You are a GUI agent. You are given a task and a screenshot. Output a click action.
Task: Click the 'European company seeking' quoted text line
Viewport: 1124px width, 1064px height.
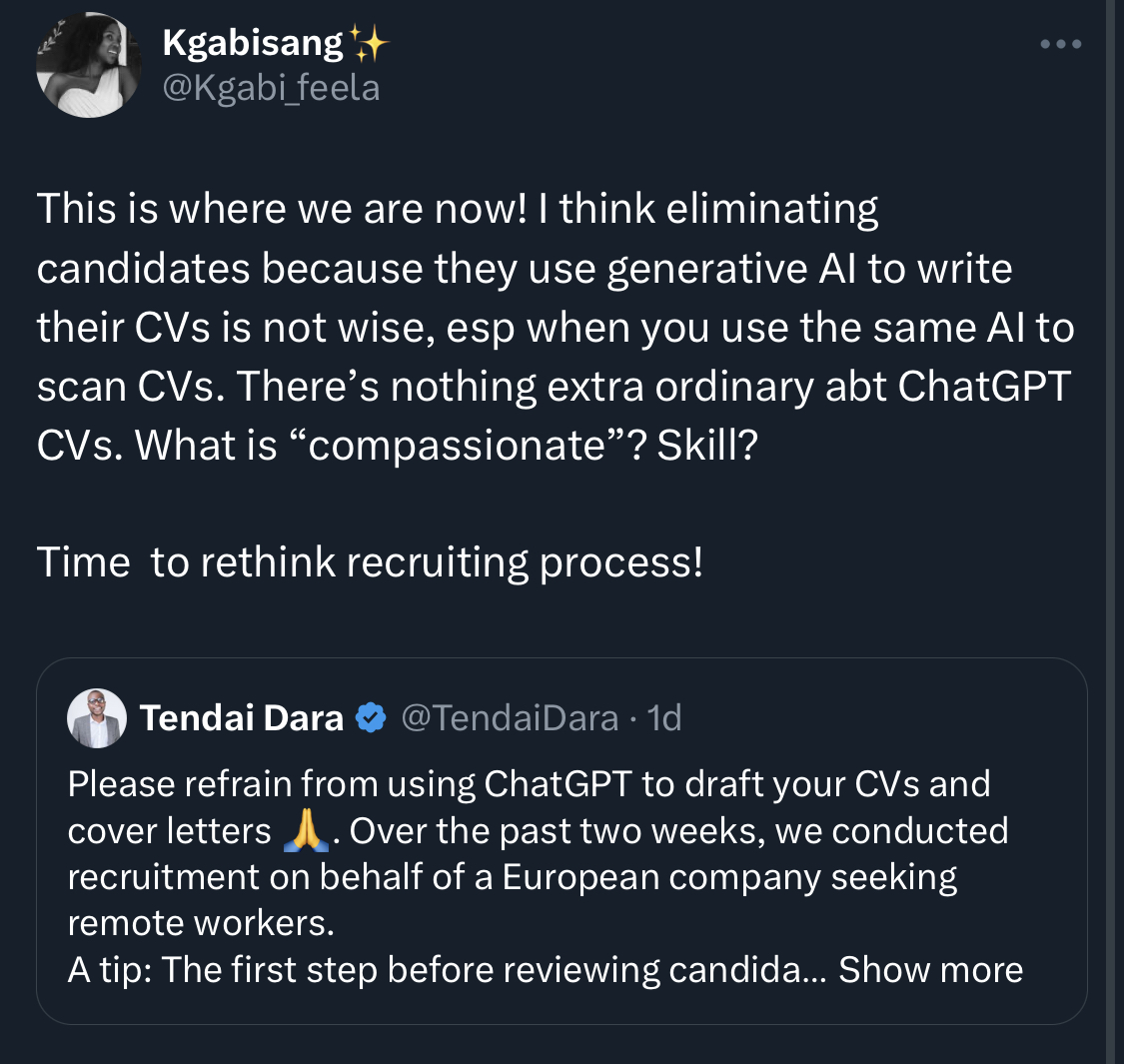tap(729, 877)
